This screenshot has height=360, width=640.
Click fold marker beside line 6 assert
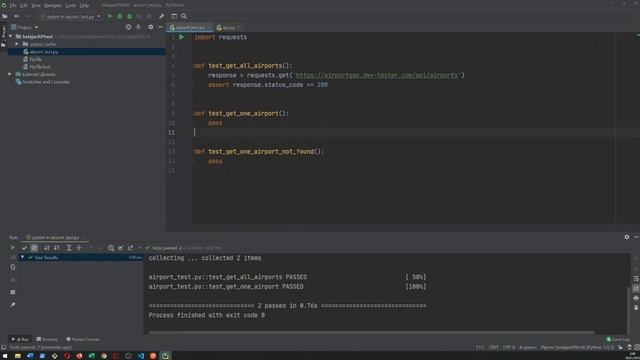point(191,85)
